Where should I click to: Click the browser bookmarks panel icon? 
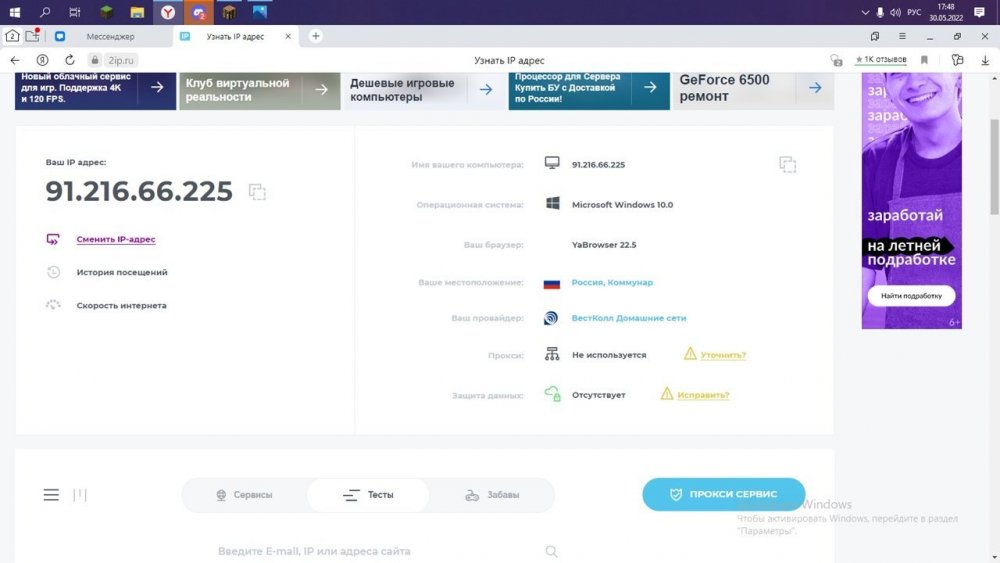pyautogui.click(x=874, y=36)
